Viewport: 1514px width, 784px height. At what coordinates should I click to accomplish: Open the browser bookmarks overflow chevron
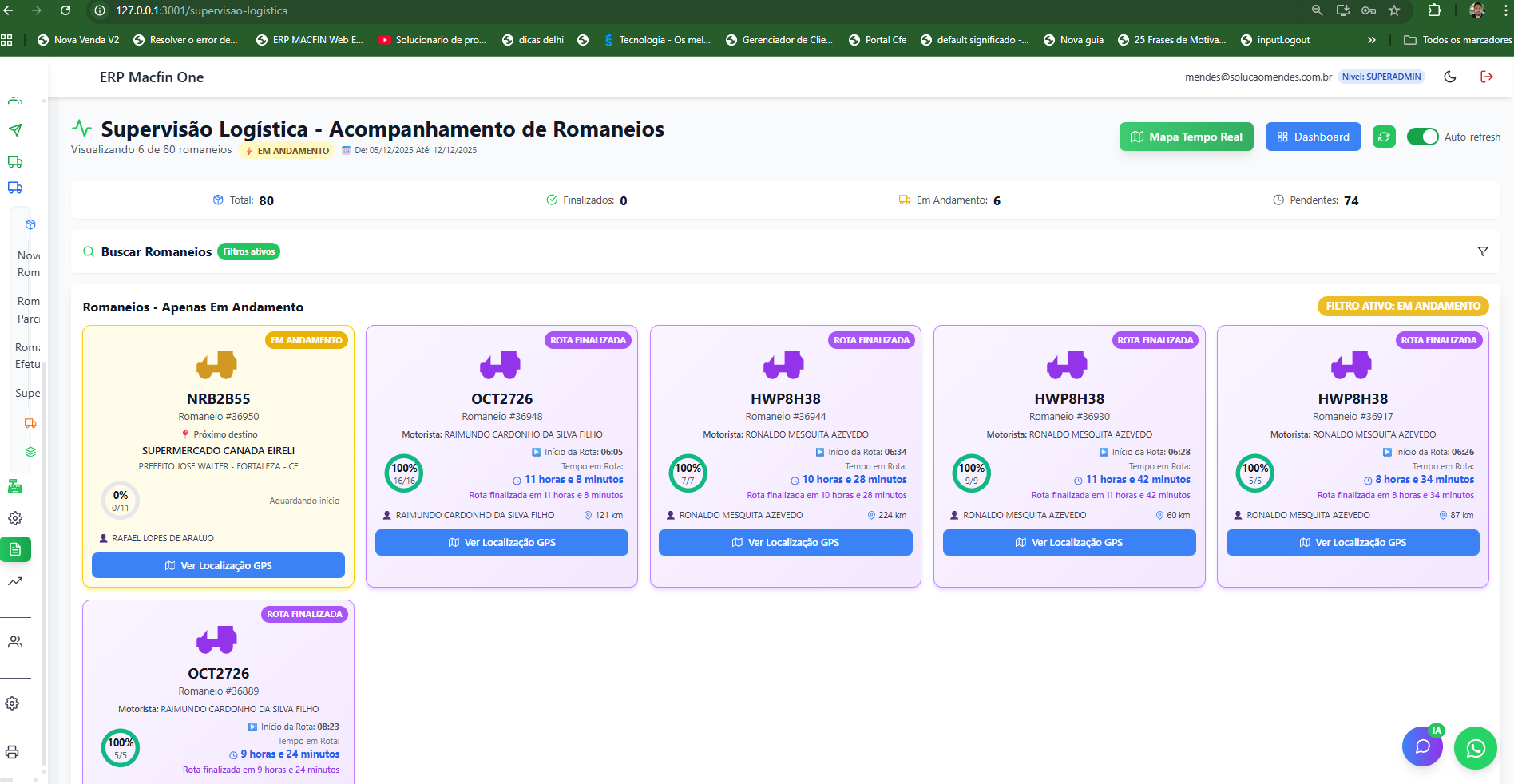(1371, 39)
